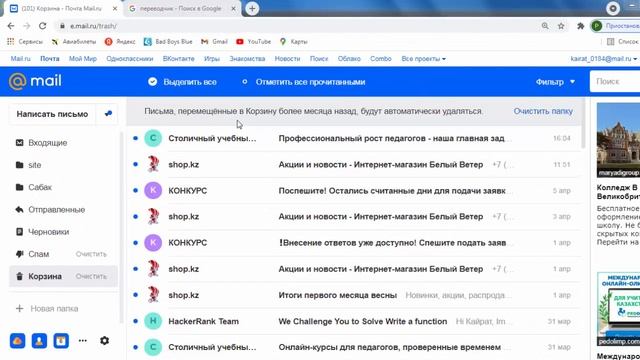Viewport: 640px width, 360px height.
Task: Go back with browser back arrow
Action: coord(11,26)
